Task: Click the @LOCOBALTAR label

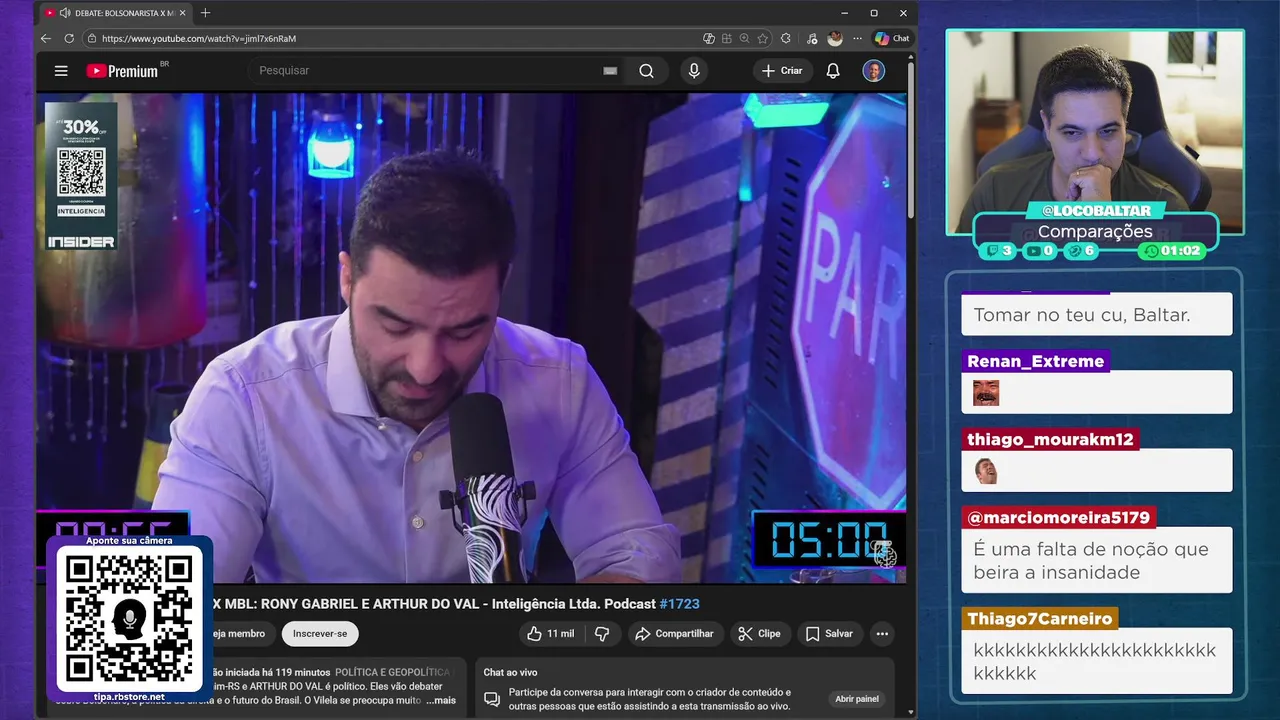Action: point(1095,211)
